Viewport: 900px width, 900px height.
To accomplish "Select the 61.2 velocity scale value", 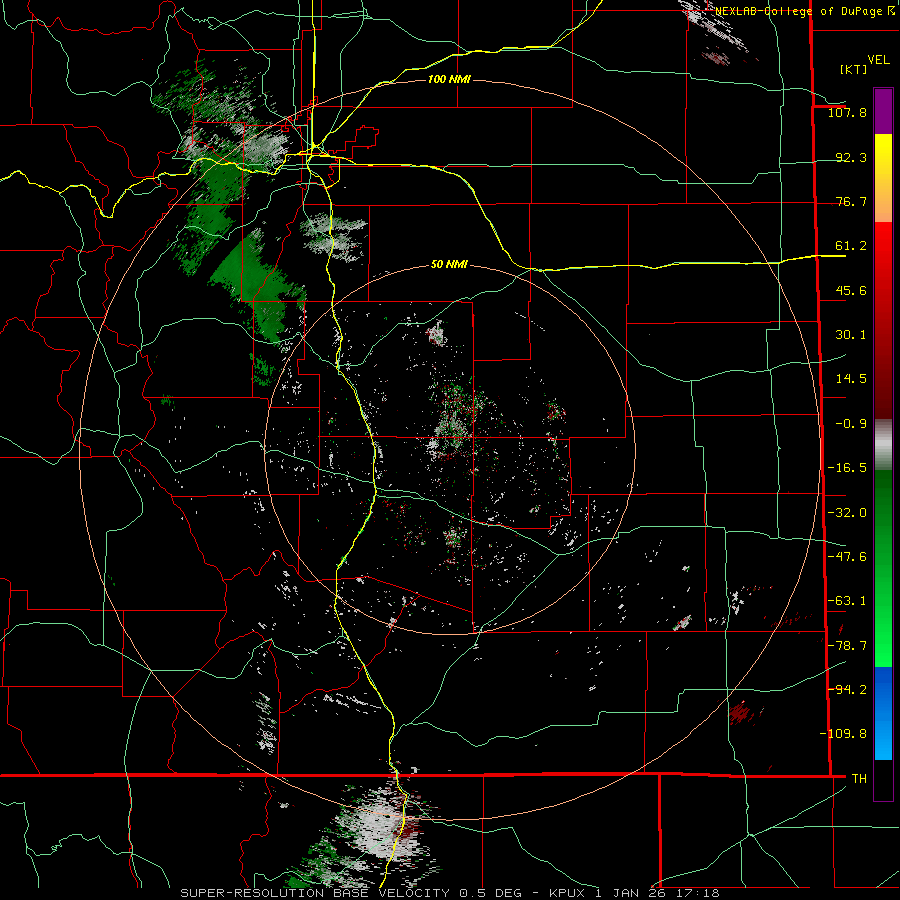I will click(x=851, y=246).
